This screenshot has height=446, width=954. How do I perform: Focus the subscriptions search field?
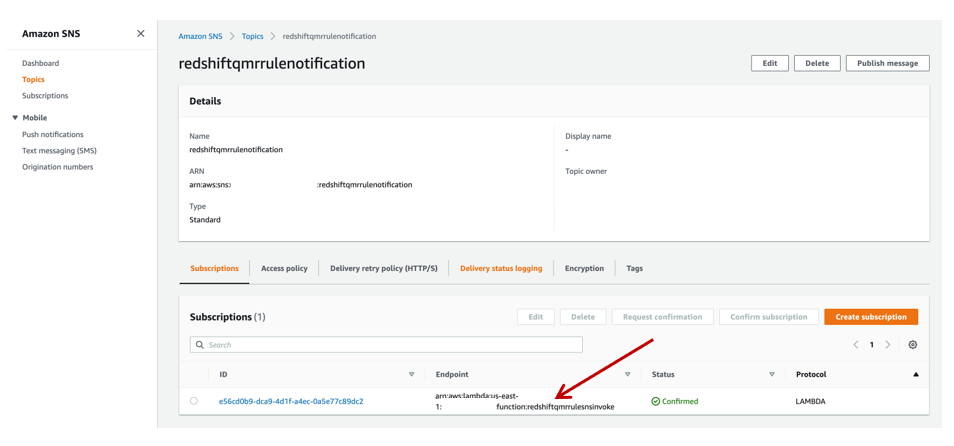pos(386,344)
